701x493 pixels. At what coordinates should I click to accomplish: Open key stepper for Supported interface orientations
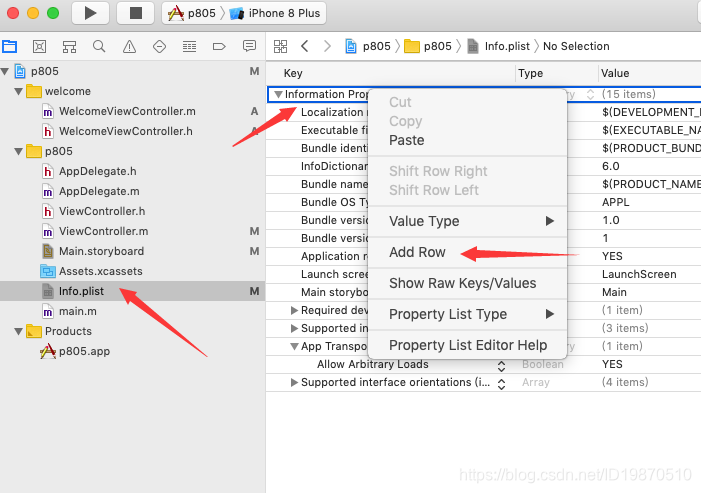pos(501,384)
